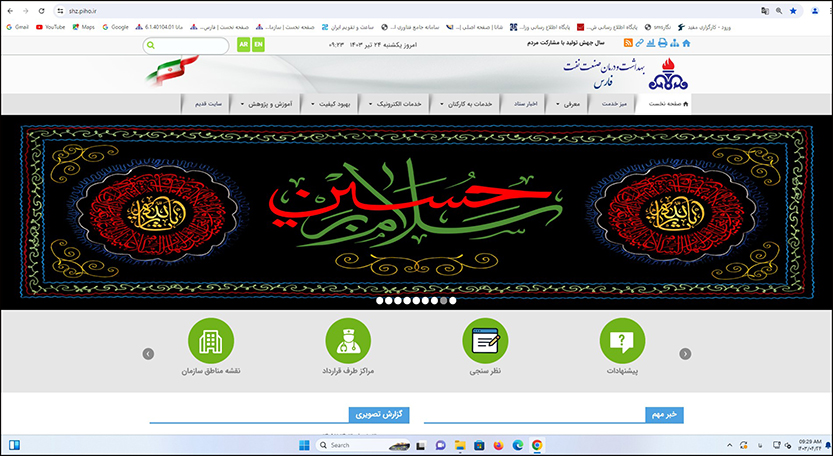Viewport: 833px width, 456px height.
Task: Open Firefox from the taskbar
Action: click(498, 445)
